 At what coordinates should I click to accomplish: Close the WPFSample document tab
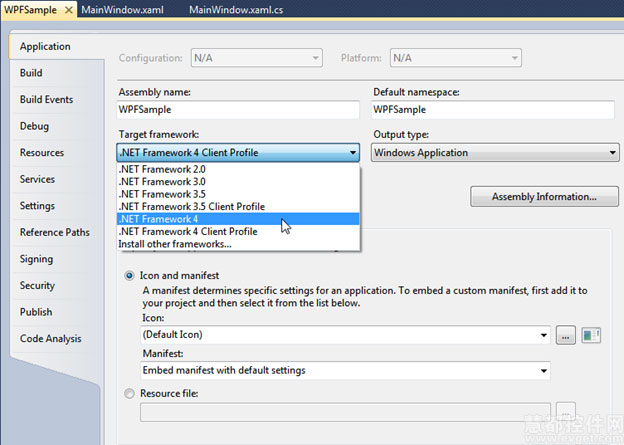68,10
